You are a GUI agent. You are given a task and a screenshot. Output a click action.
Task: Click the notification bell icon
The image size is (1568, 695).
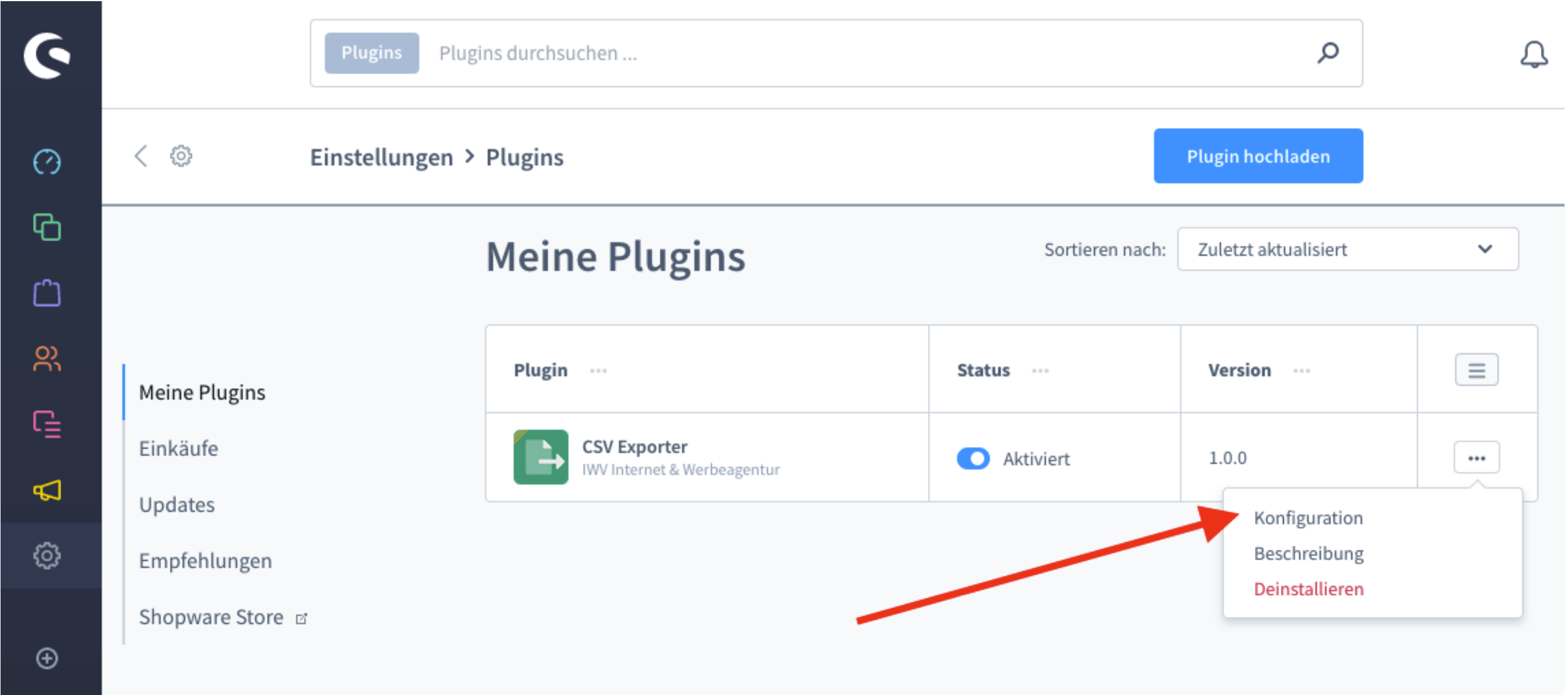(x=1533, y=55)
